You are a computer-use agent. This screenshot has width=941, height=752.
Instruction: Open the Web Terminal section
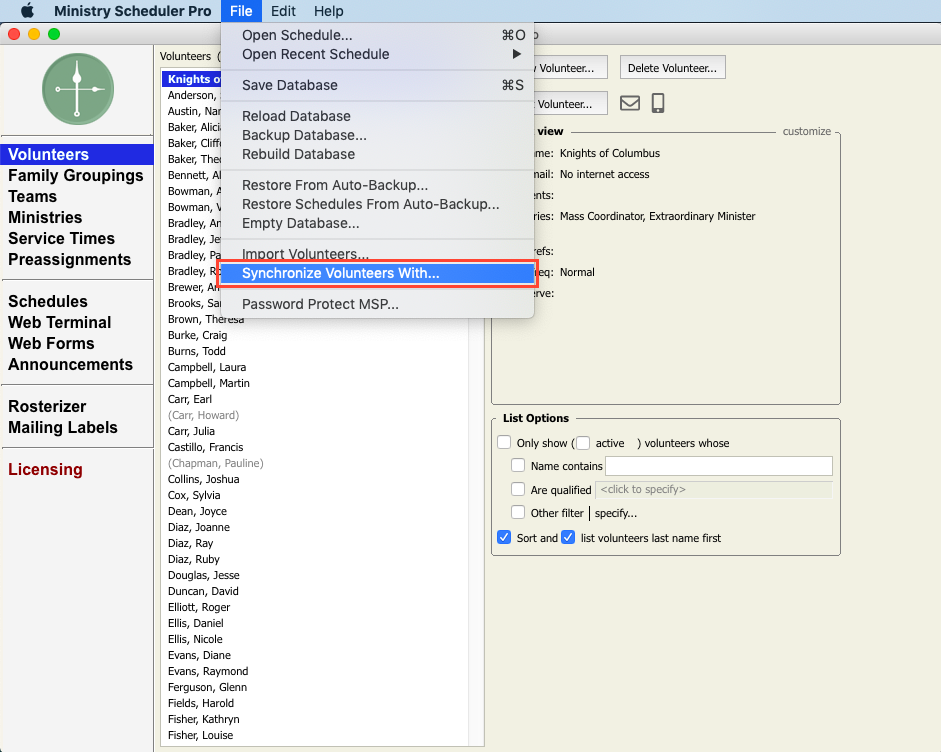[x=59, y=322]
